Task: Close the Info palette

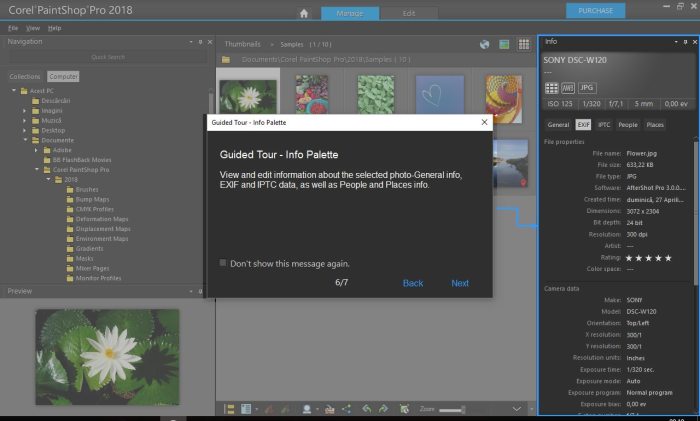Action: pos(695,42)
